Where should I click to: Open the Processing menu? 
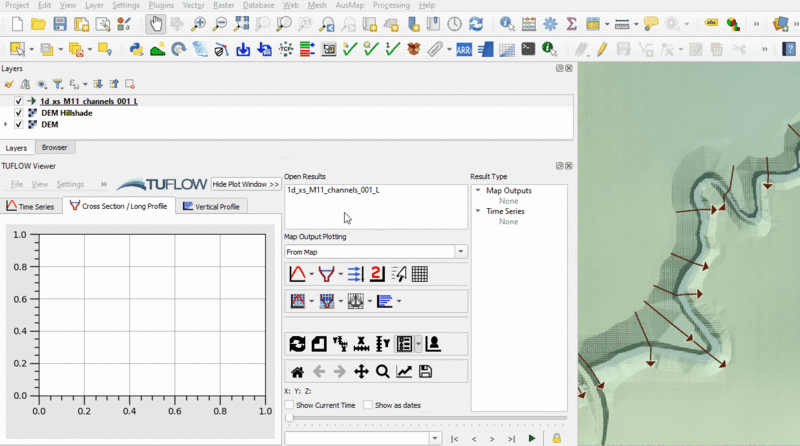(x=390, y=6)
